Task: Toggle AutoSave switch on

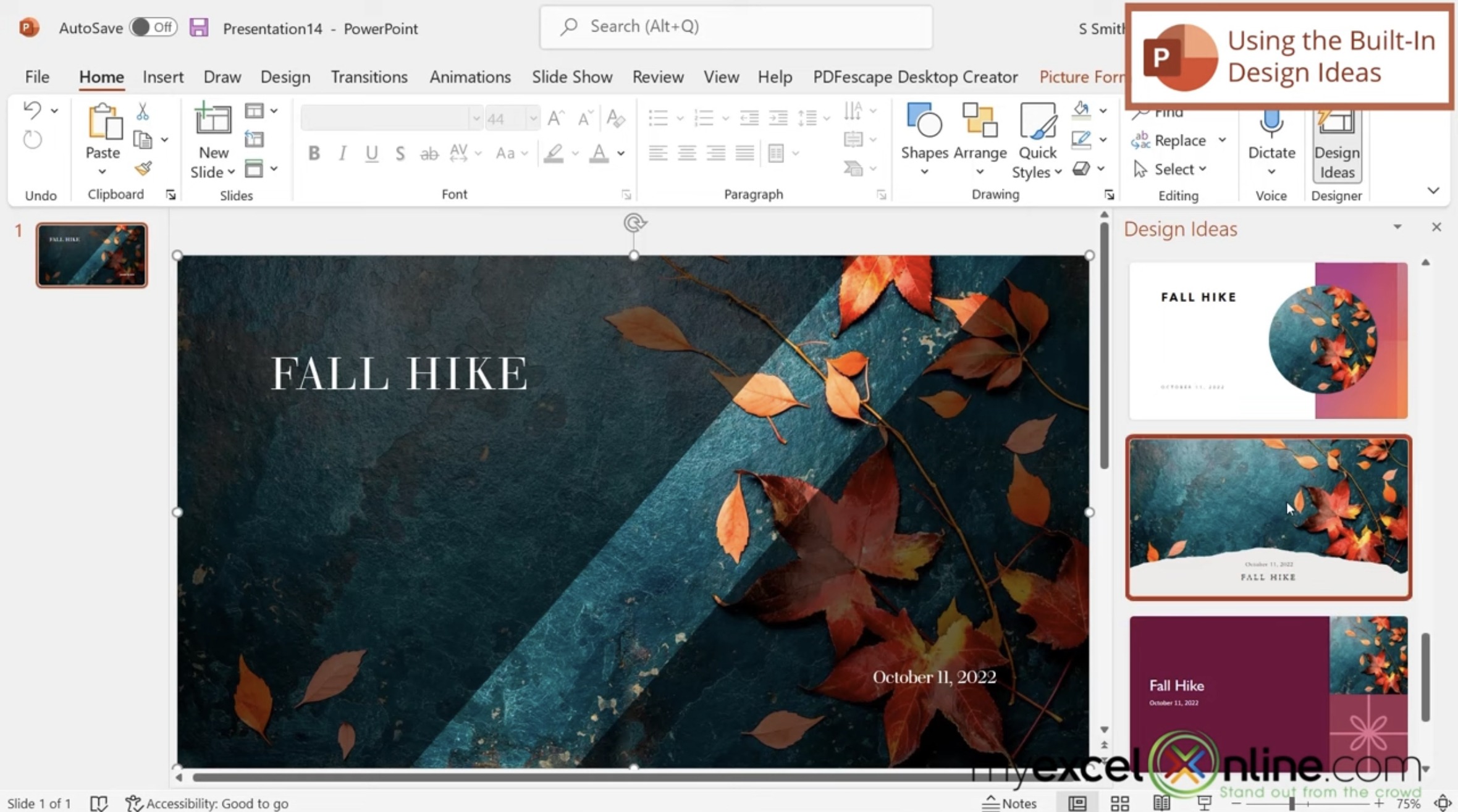Action: [153, 28]
